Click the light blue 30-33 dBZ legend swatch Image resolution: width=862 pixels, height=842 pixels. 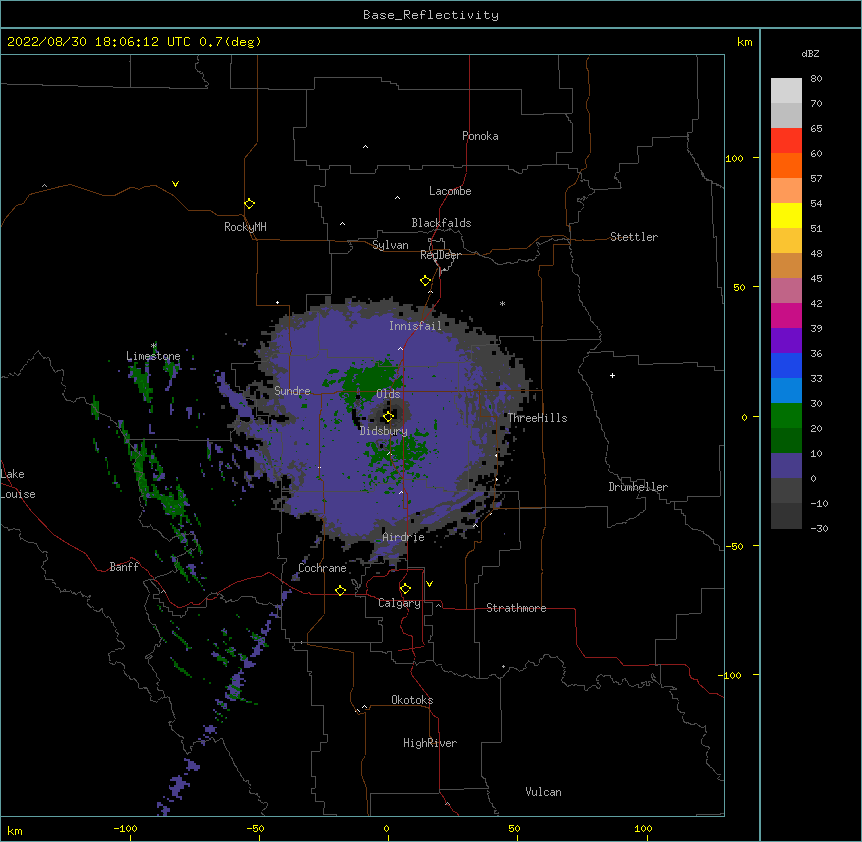[786, 391]
